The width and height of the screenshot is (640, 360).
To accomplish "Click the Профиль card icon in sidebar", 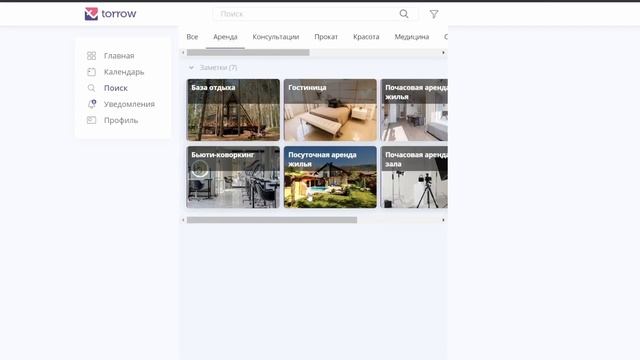I will coord(91,120).
